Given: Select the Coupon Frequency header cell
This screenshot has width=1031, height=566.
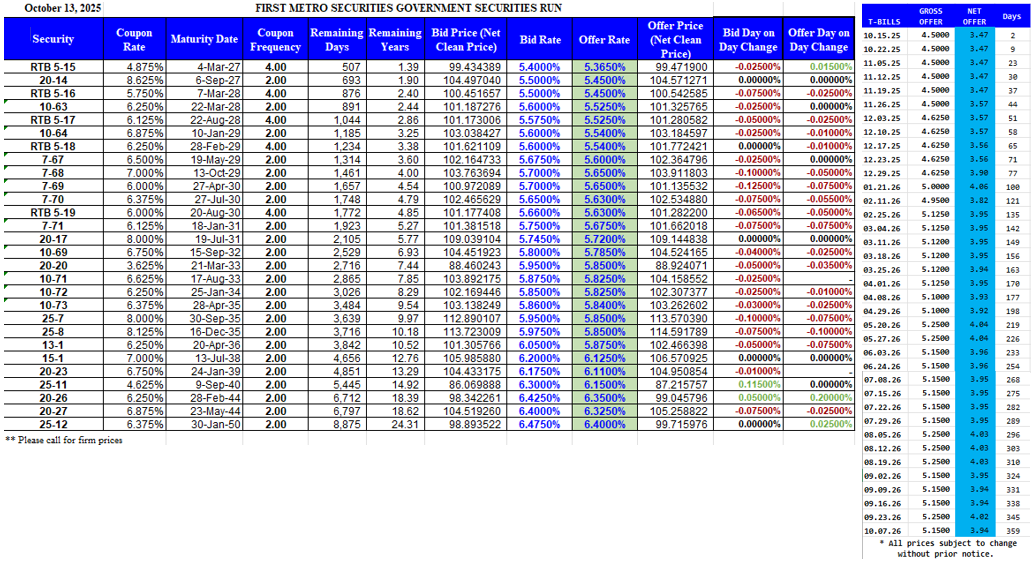Looking at the screenshot, I should [x=275, y=39].
